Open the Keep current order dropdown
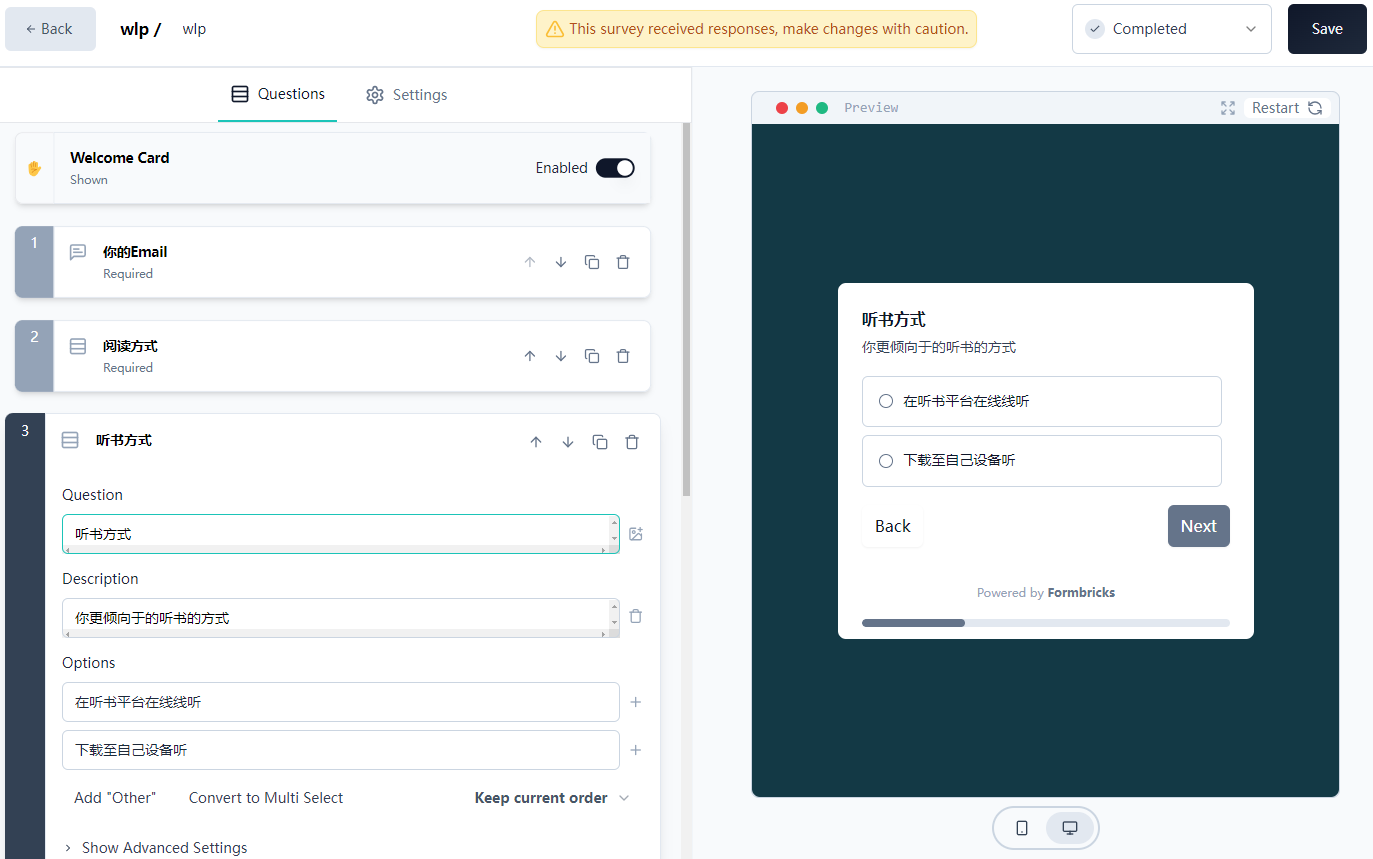 click(552, 798)
